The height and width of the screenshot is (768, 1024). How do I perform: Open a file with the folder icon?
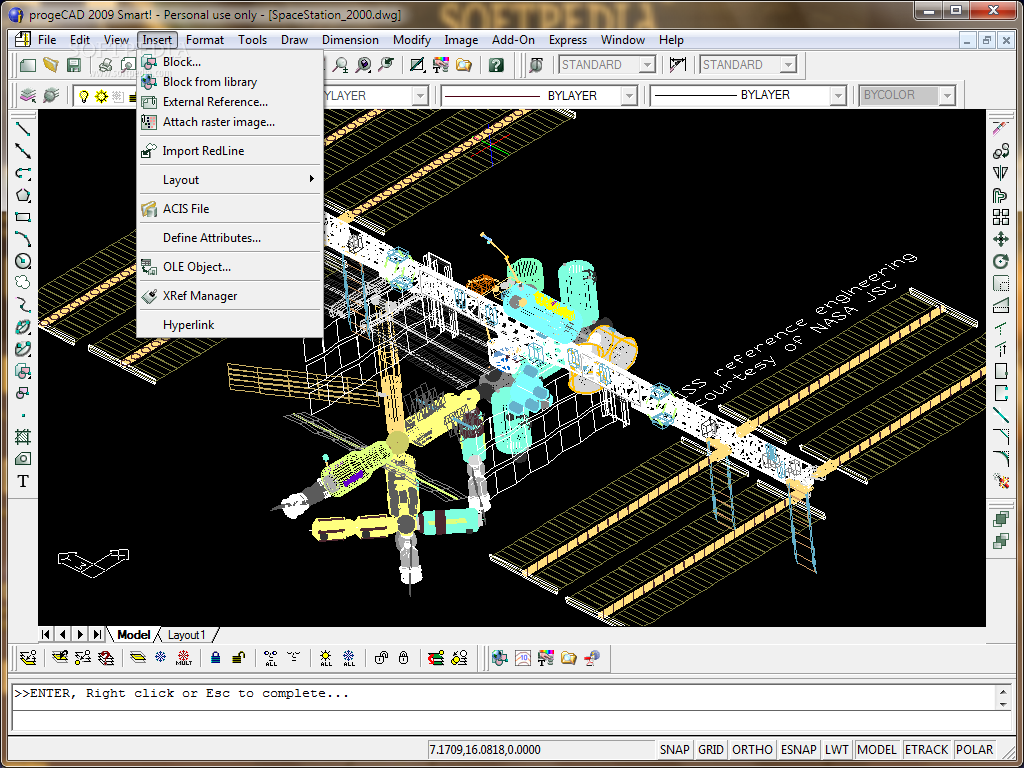50,65
